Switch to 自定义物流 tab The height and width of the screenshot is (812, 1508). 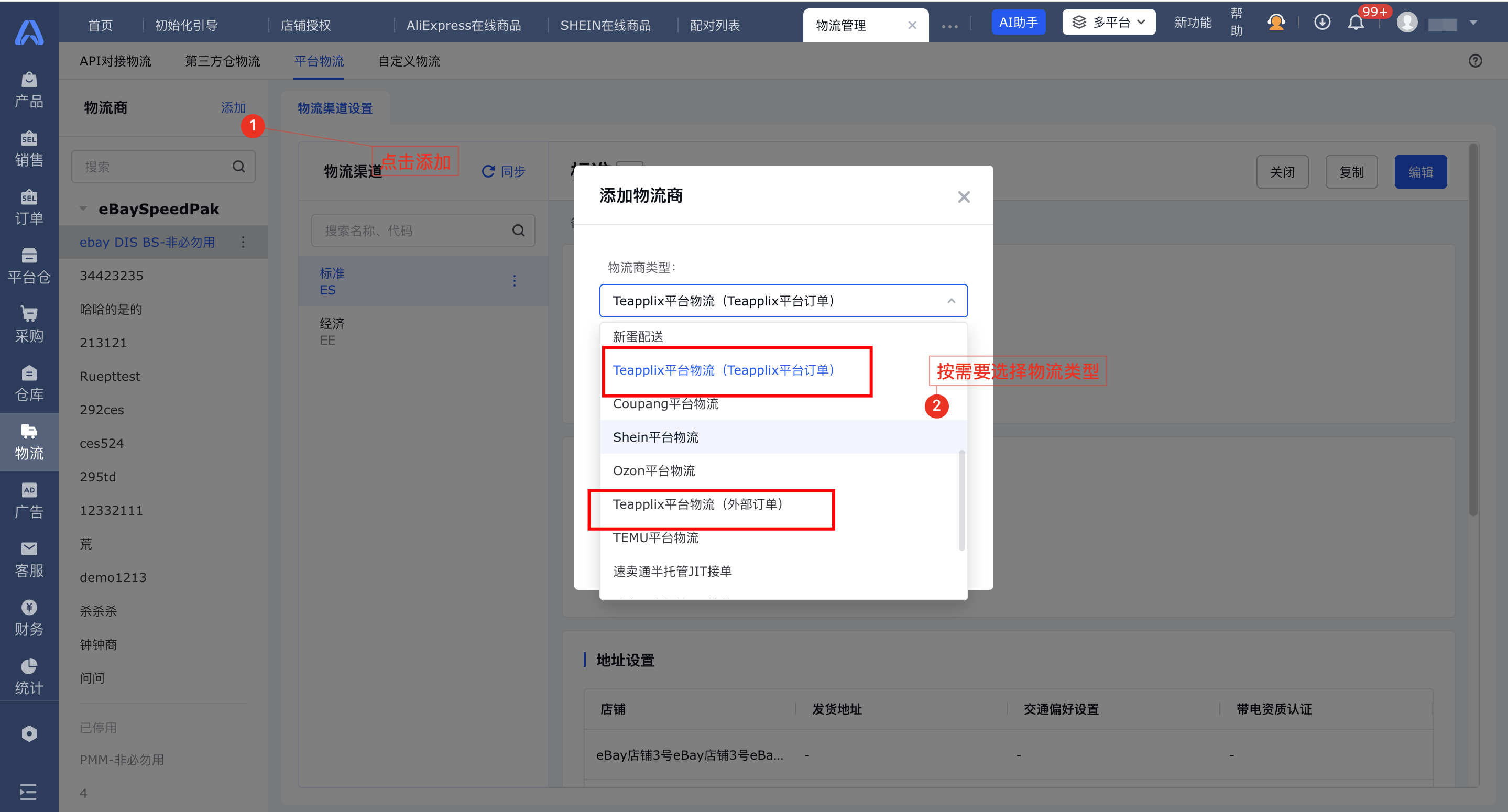coord(409,61)
